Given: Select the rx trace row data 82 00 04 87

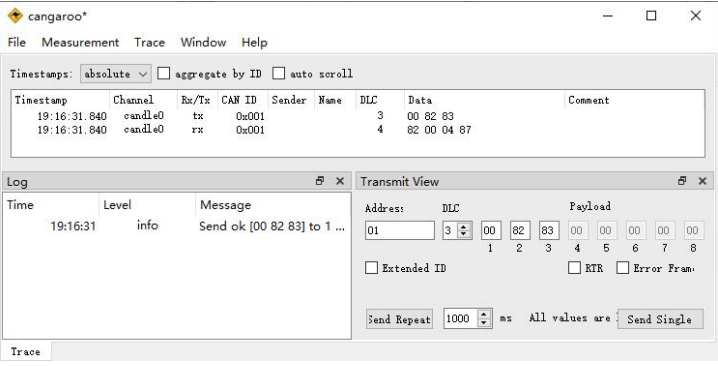Looking at the screenshot, I should tap(439, 130).
